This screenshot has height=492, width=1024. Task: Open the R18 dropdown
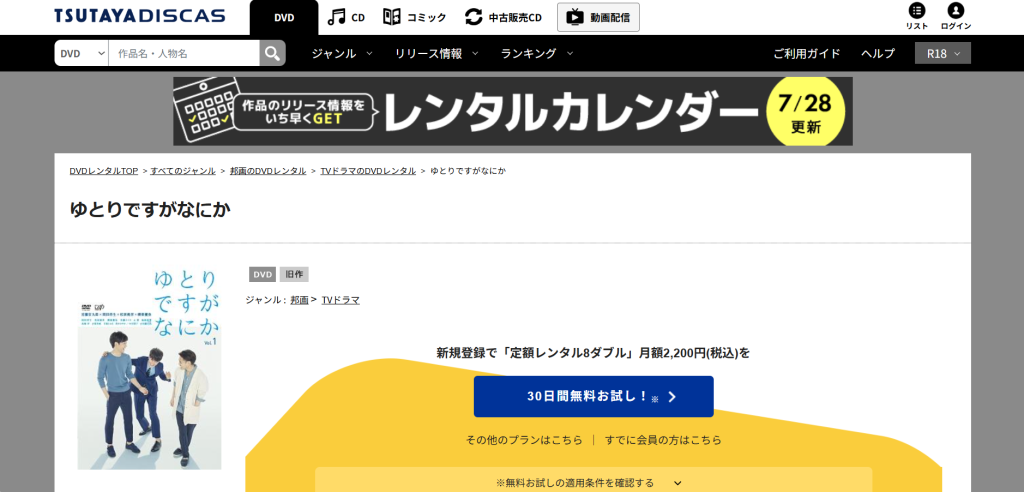click(x=943, y=54)
